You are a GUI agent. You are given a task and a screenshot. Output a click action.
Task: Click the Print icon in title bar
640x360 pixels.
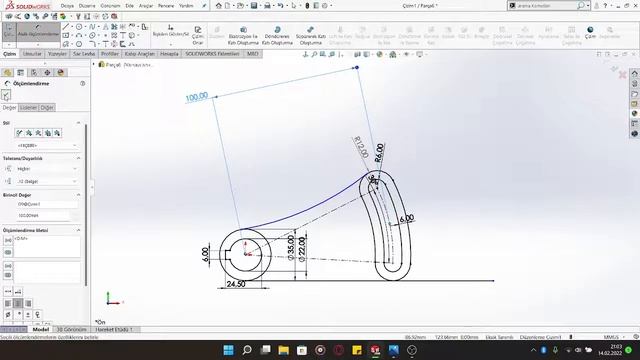pos(267,6)
